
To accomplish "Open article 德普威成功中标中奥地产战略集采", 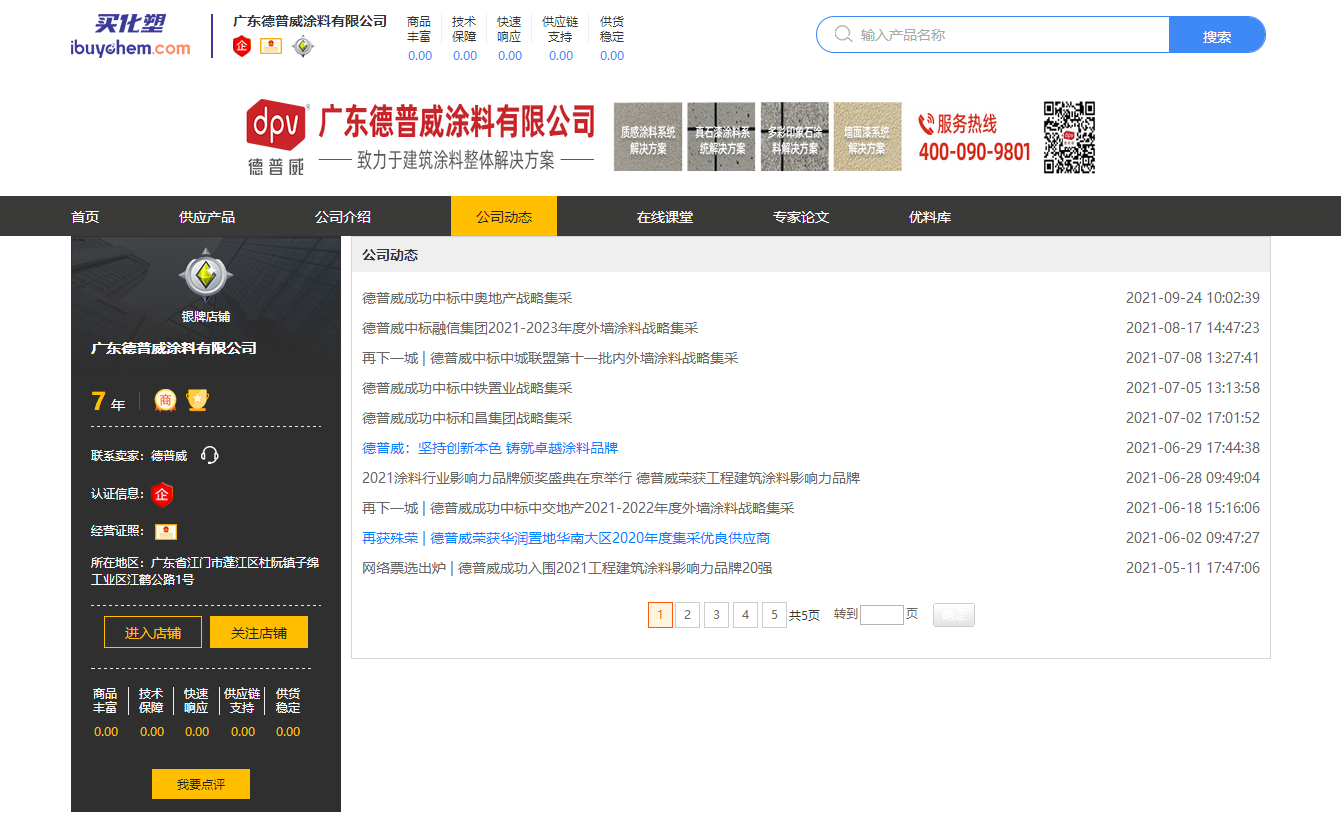I will point(467,298).
